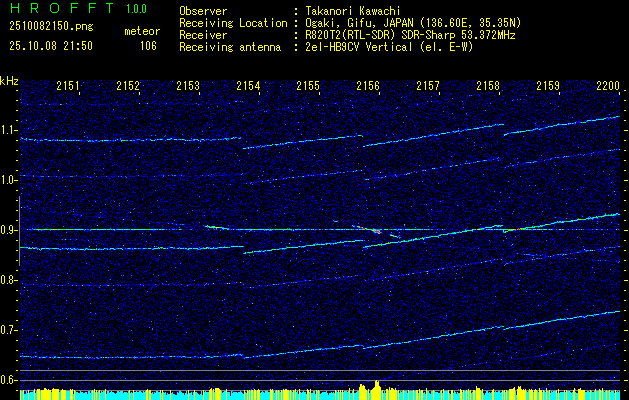
Task: Click the Receiver field label
Action: pos(203,35)
